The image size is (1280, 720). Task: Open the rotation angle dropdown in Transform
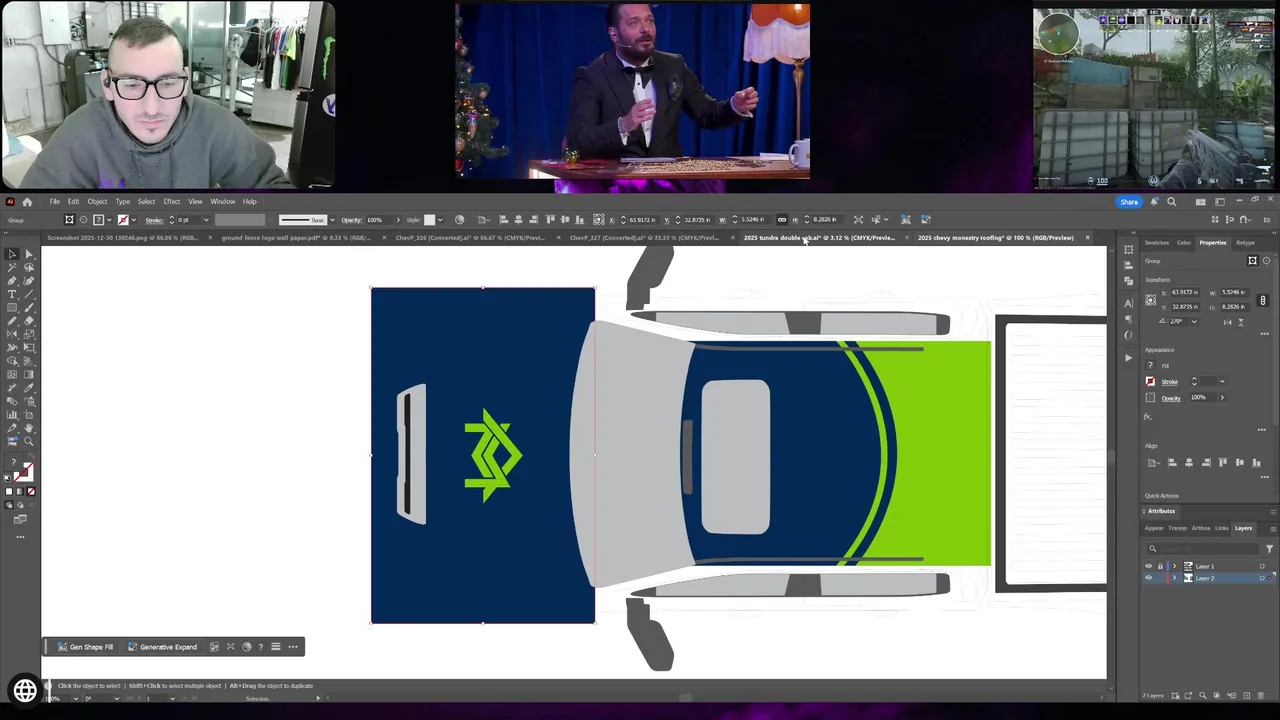[1195, 322]
